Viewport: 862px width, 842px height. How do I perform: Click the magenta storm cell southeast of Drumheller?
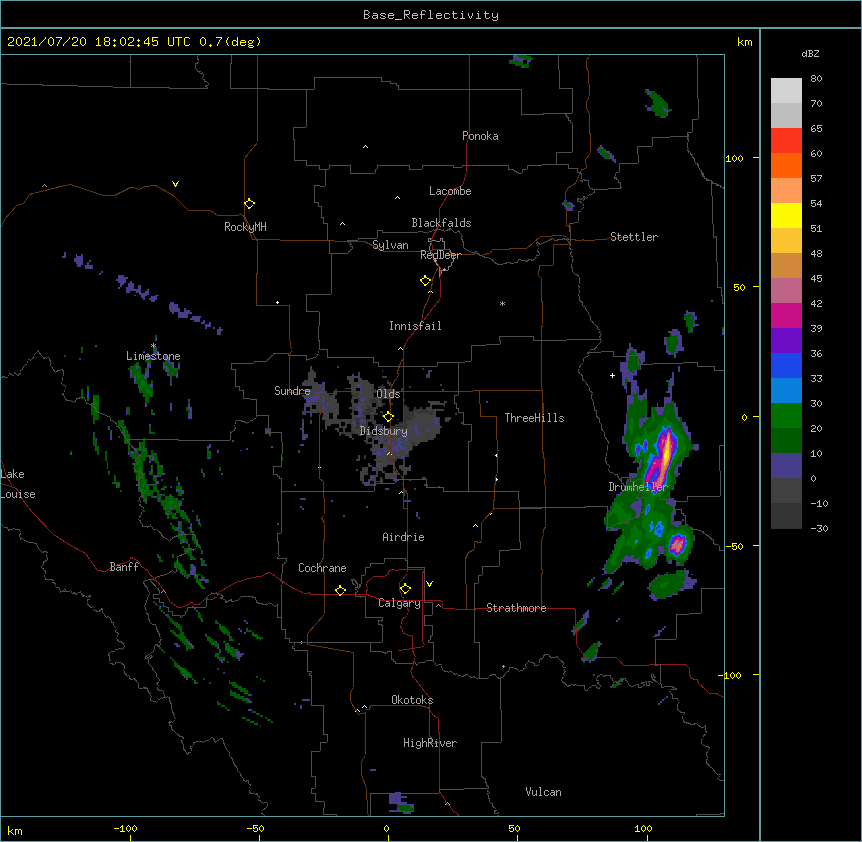point(677,544)
